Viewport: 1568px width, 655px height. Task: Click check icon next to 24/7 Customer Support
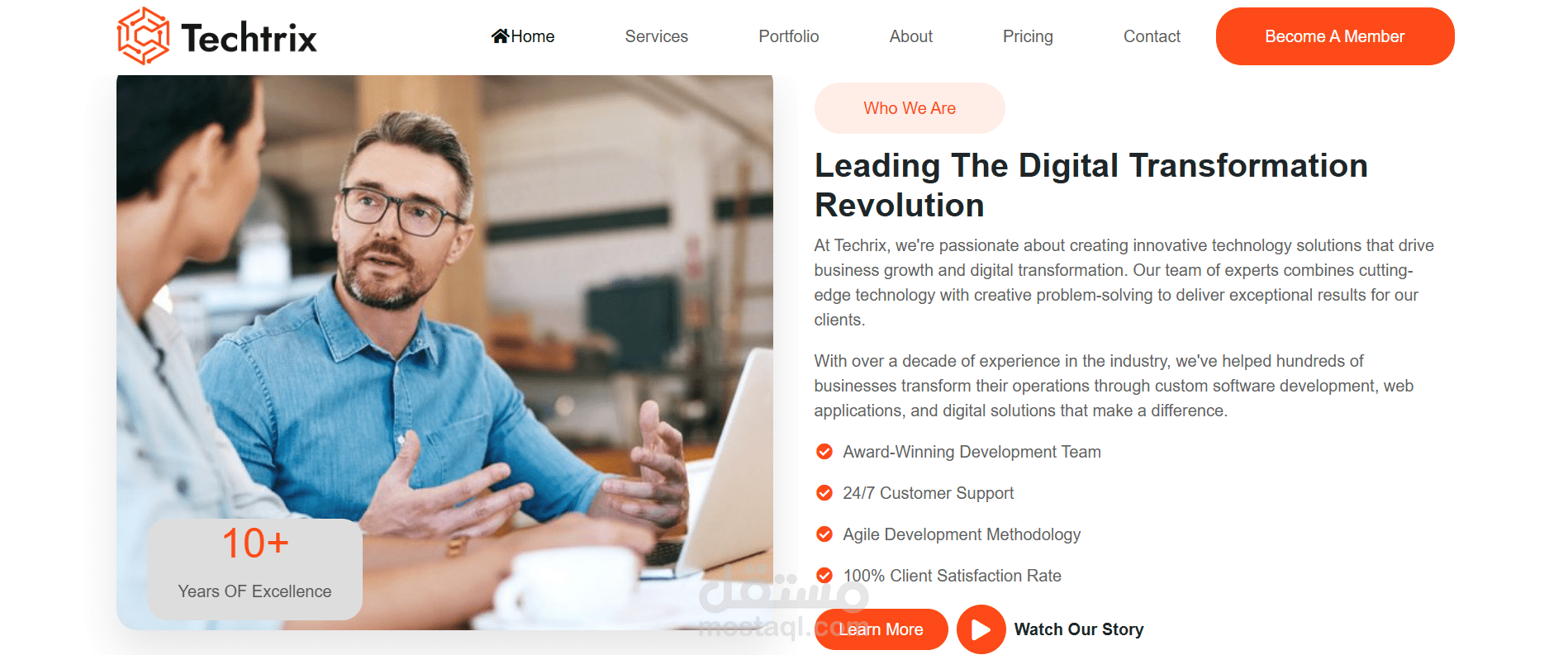[x=824, y=493]
